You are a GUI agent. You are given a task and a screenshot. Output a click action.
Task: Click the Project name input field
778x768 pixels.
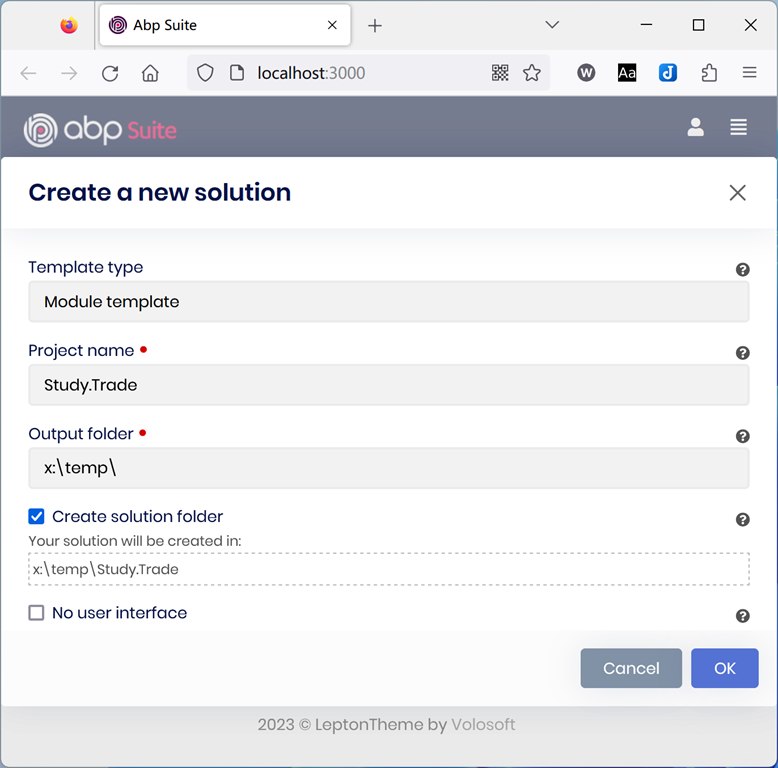[x=388, y=385]
